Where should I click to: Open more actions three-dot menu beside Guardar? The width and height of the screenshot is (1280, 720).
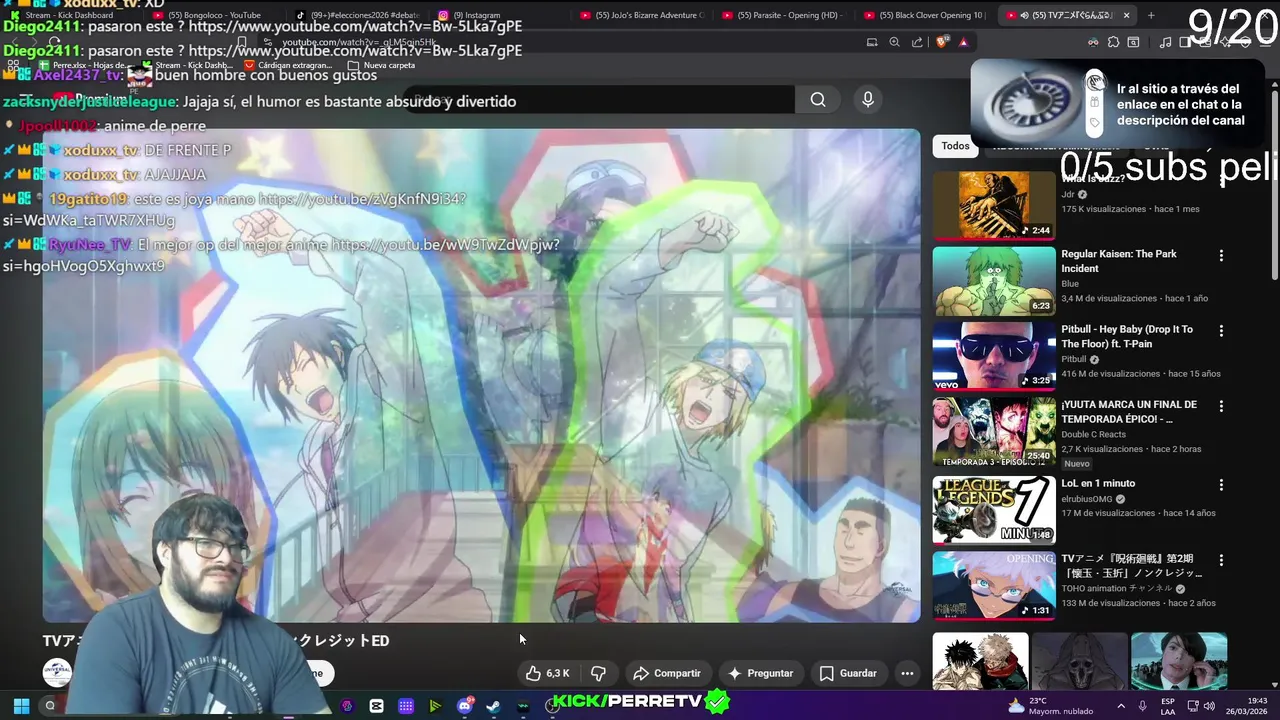coord(907,673)
